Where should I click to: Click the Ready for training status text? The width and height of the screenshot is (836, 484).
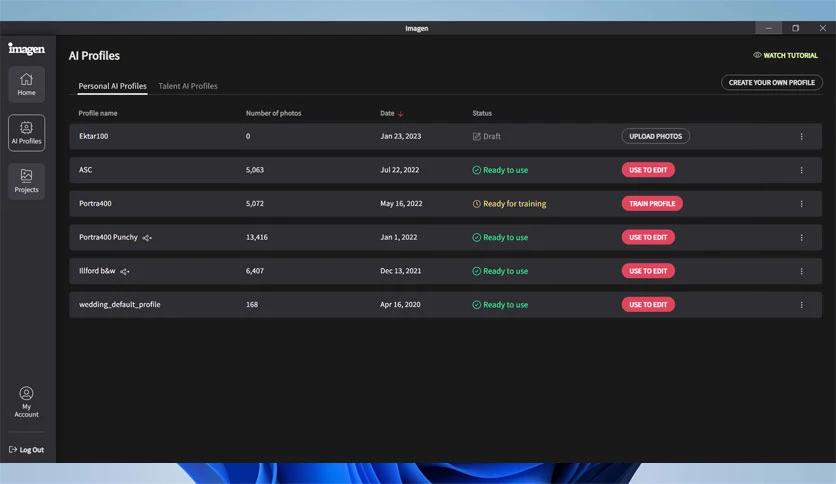[x=515, y=204]
